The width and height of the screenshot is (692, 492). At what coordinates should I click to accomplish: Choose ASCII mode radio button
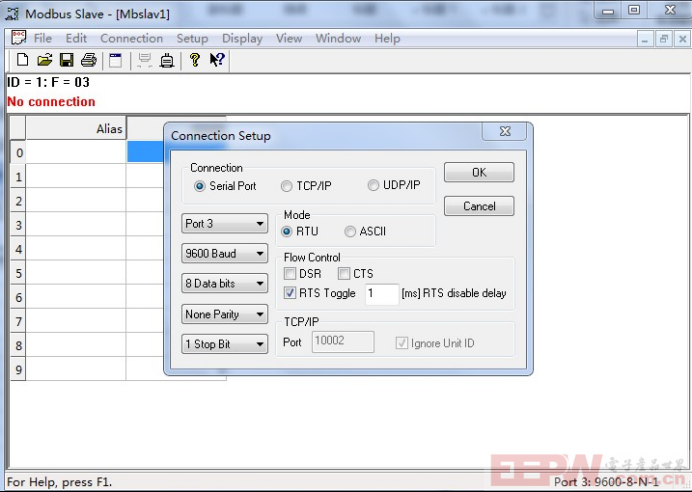pyautogui.click(x=350, y=232)
